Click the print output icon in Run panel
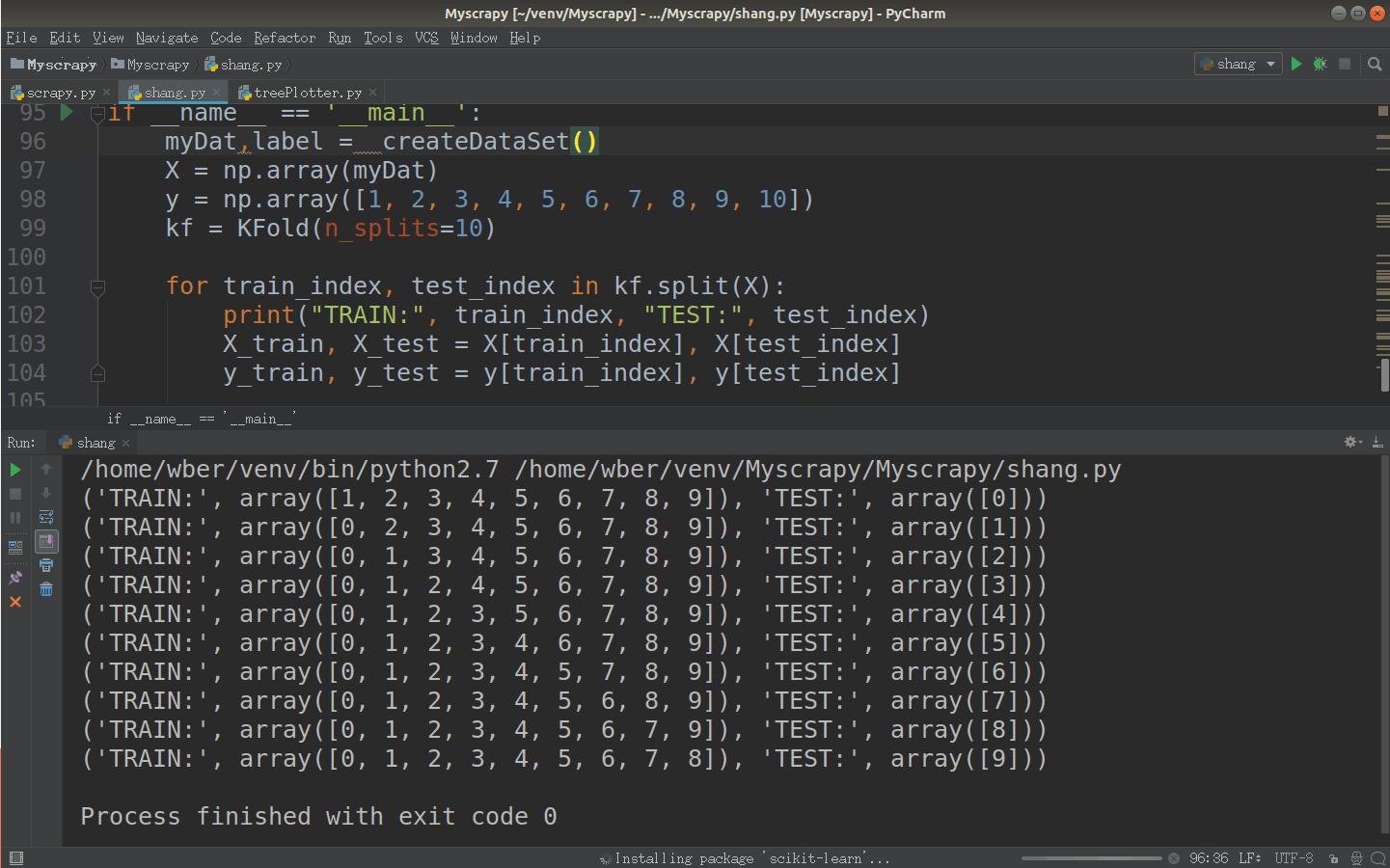The height and width of the screenshot is (868, 1390). (45, 565)
